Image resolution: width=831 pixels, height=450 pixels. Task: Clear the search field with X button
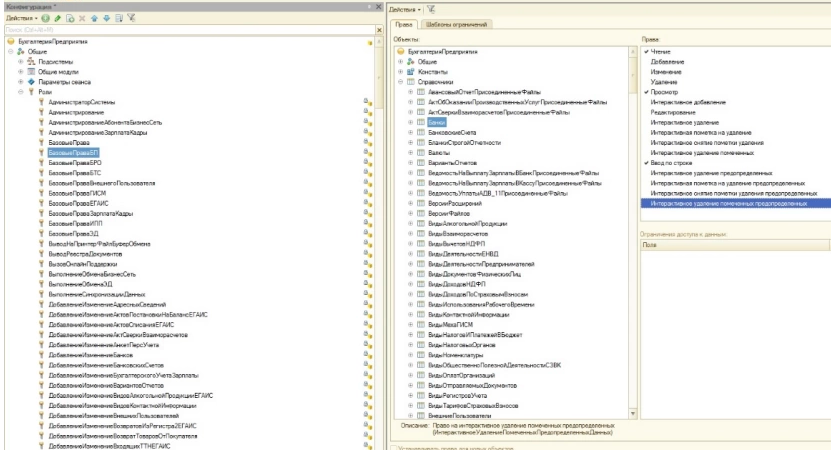[378, 31]
